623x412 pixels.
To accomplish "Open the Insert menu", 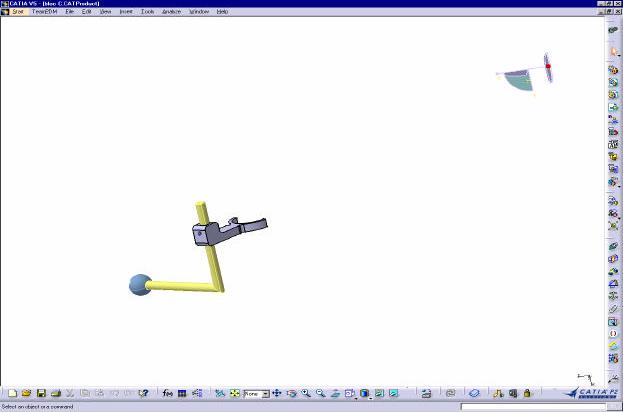I will [x=126, y=11].
